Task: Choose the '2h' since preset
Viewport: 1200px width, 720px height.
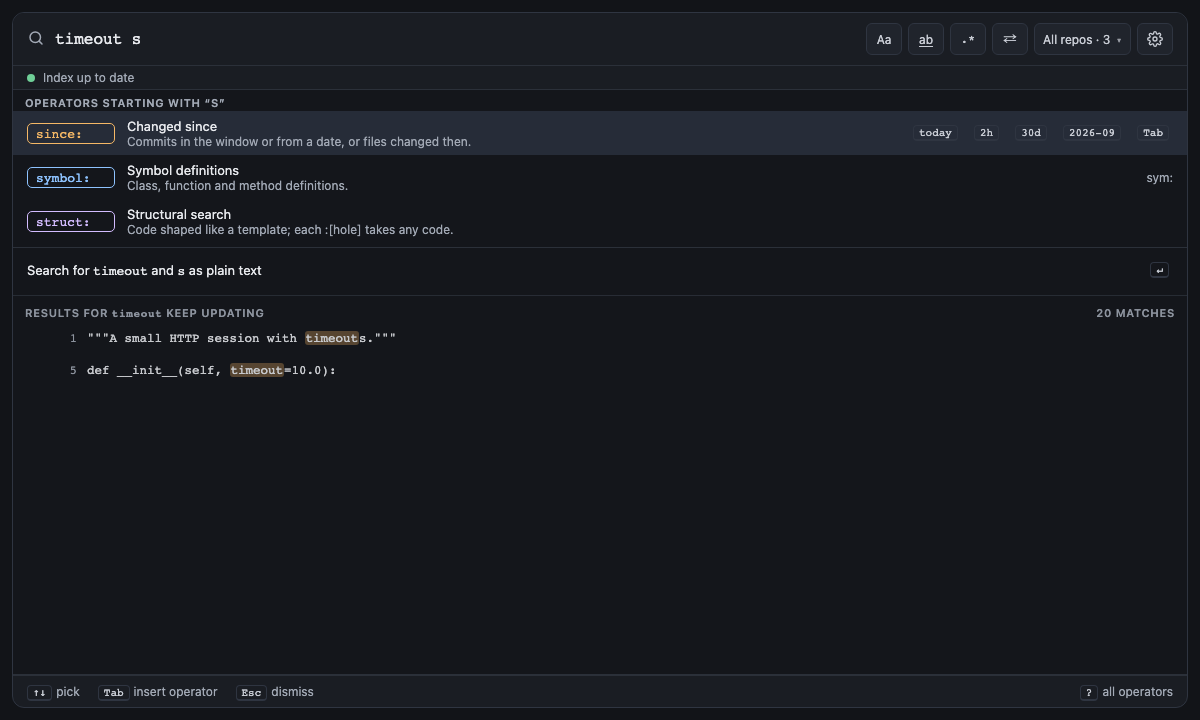Action: coord(986,133)
